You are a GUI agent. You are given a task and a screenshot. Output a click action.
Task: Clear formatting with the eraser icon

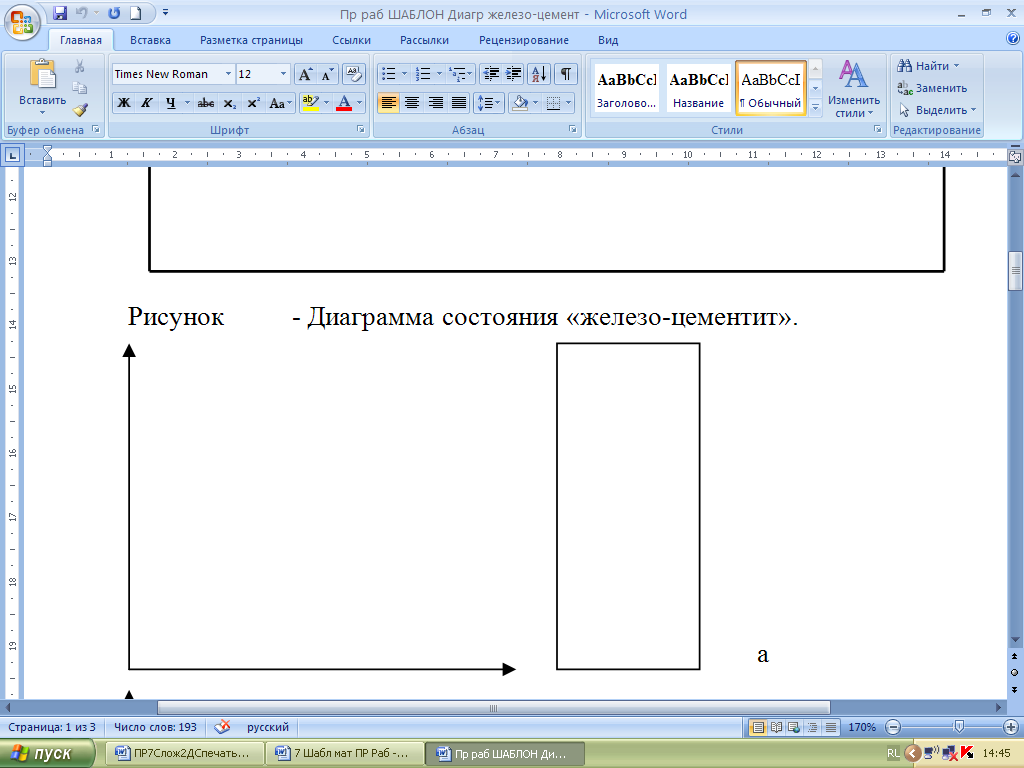(x=353, y=74)
